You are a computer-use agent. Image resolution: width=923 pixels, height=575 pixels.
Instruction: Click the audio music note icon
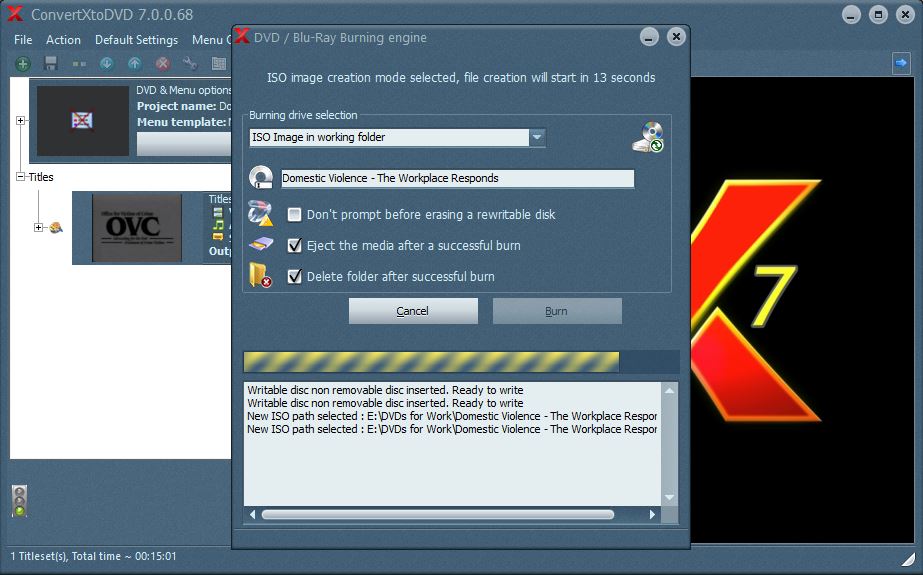coord(218,225)
